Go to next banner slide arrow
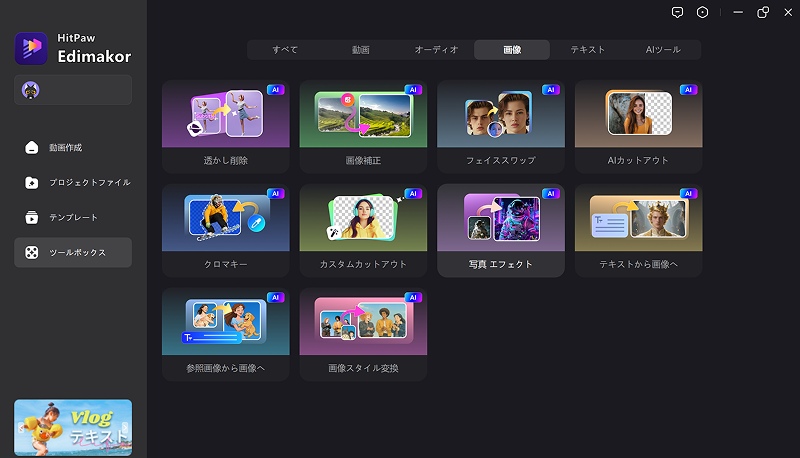This screenshot has width=800, height=458. point(126,428)
